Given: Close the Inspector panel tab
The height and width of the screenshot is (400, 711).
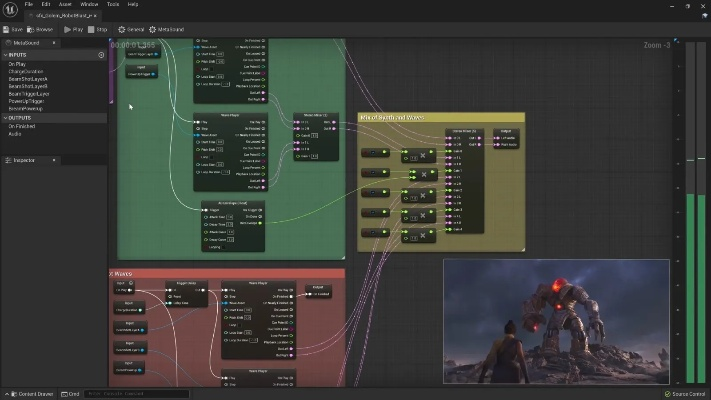Looking at the screenshot, I should tap(53, 160).
